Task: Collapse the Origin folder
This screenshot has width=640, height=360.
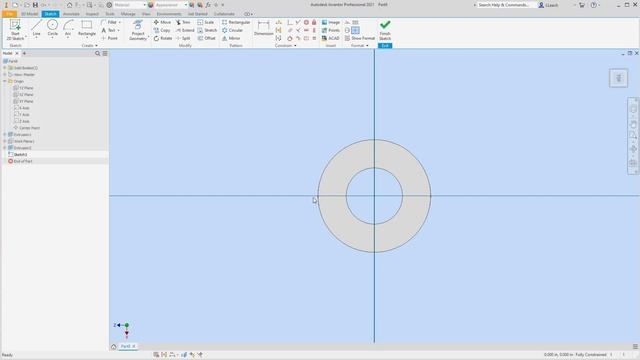Action: (5, 81)
